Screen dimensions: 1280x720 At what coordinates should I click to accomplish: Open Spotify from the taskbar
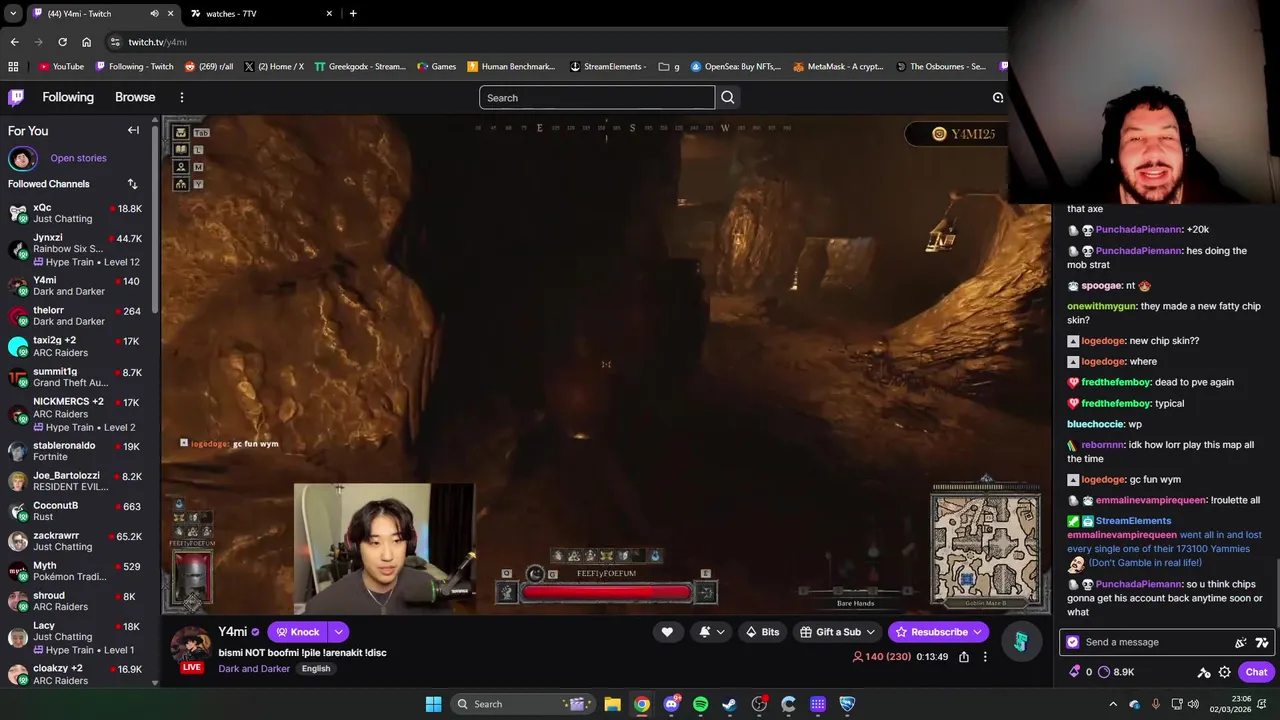pyautogui.click(x=700, y=704)
